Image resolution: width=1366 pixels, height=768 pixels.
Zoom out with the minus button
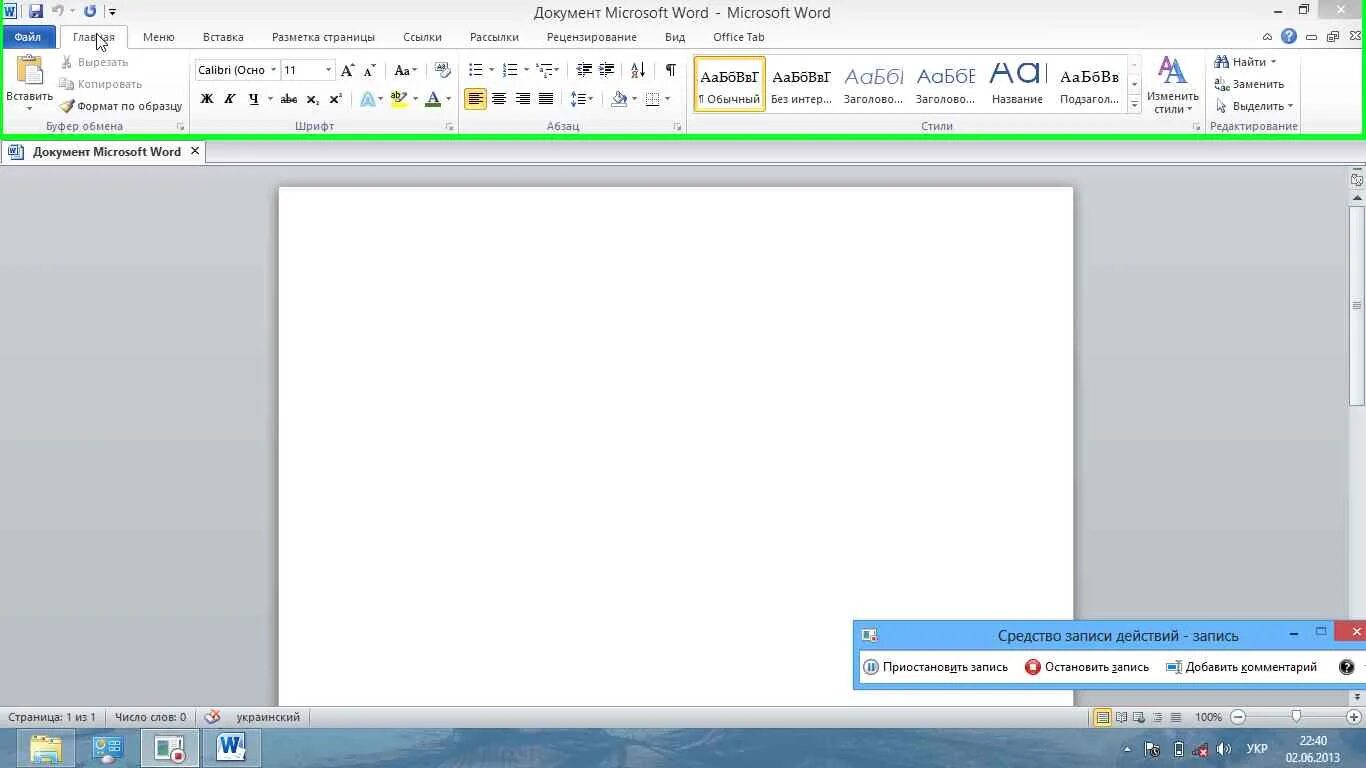[1238, 717]
